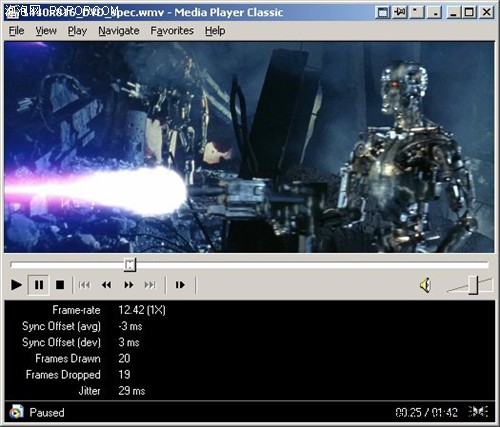Click the Play button
The image size is (500, 427).
coord(16,285)
